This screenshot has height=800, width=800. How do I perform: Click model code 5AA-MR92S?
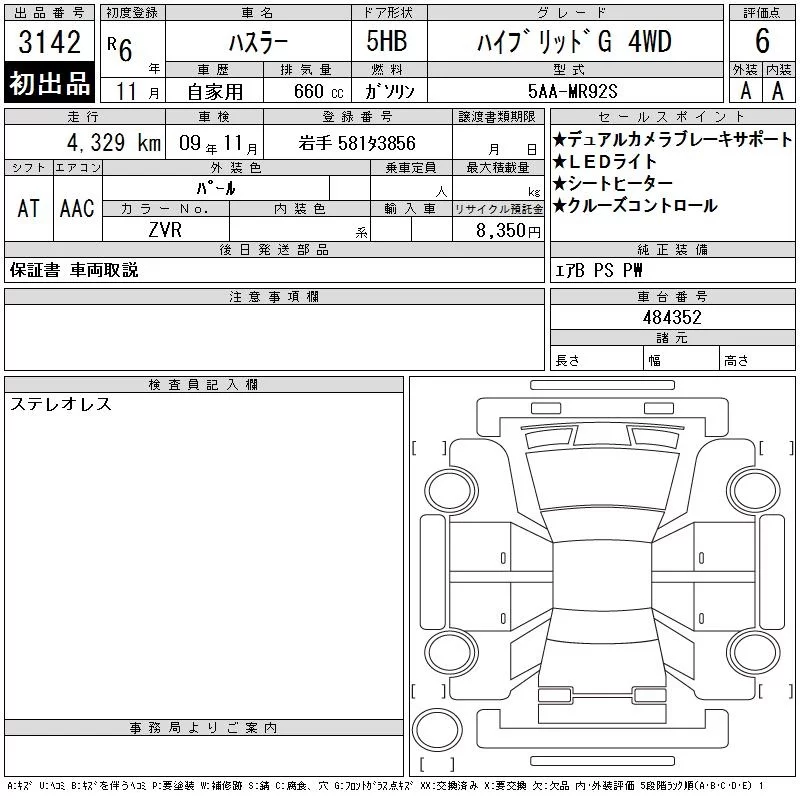(572, 91)
